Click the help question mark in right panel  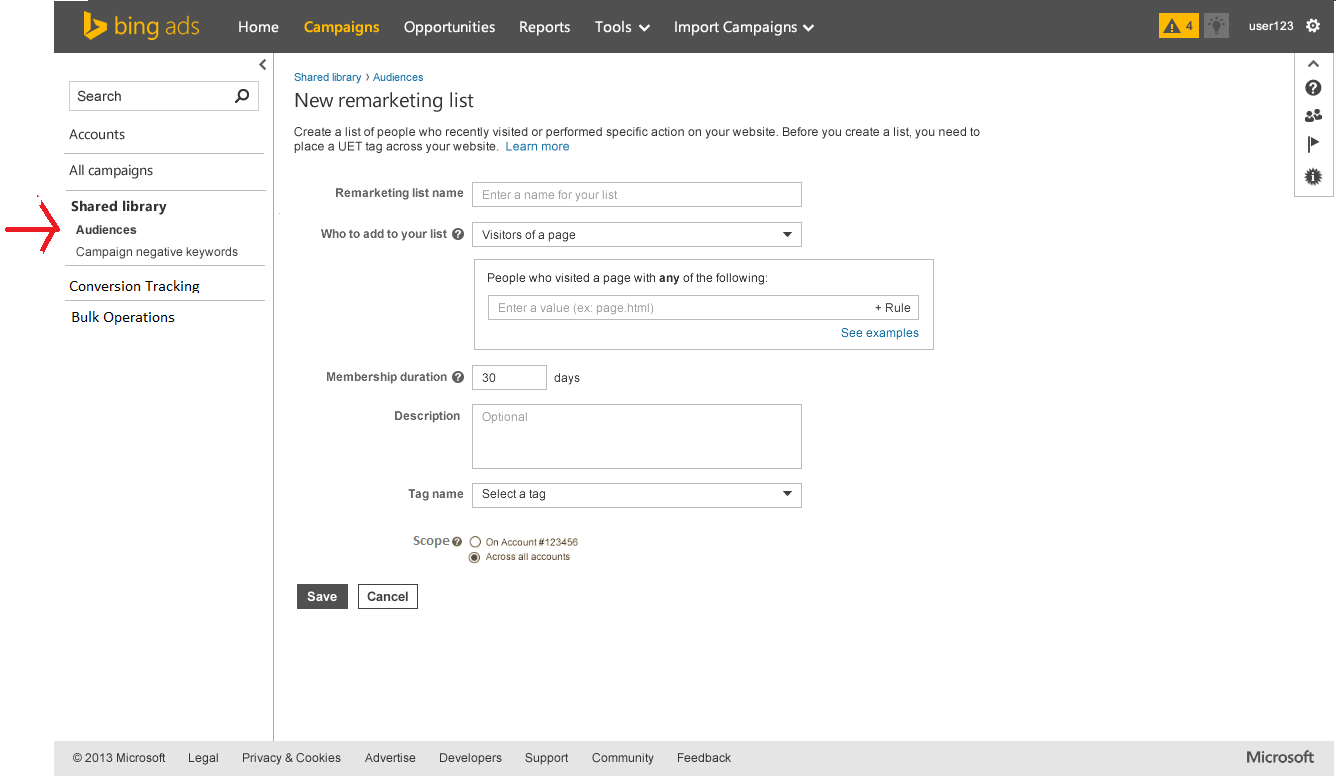coord(1313,89)
